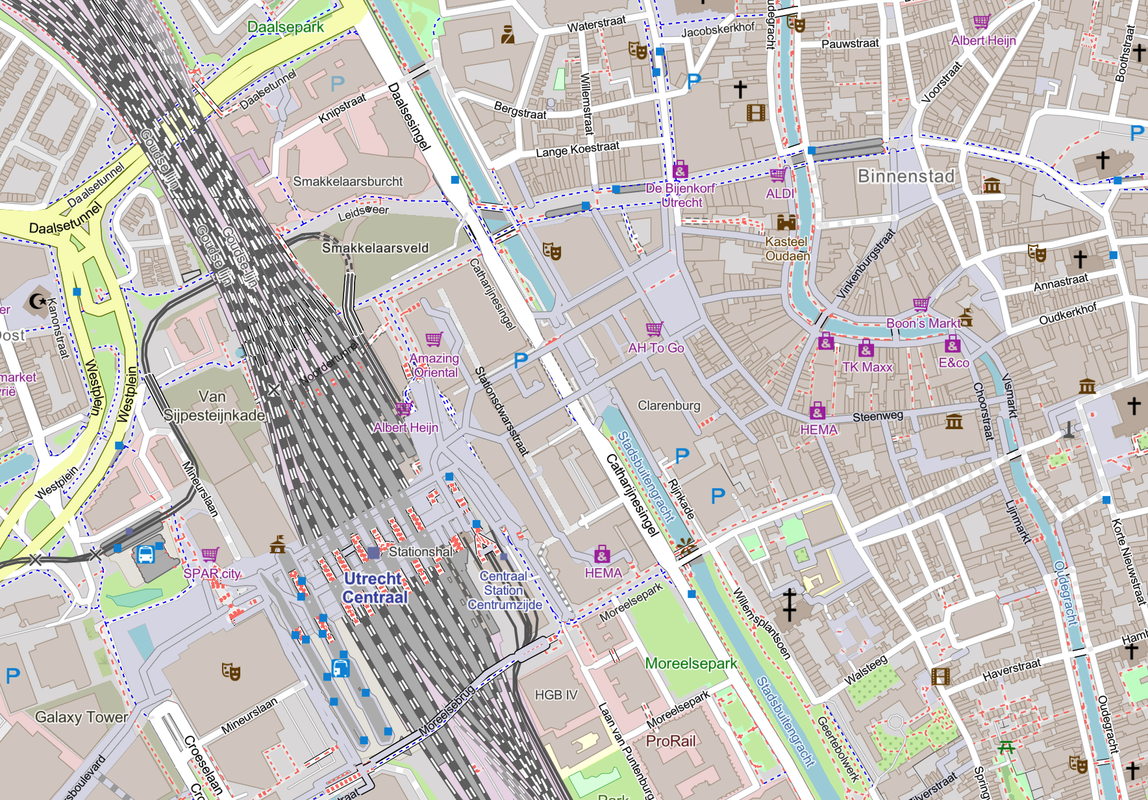Click the ProRail label
Image resolution: width=1148 pixels, height=800 pixels.
coord(671,741)
